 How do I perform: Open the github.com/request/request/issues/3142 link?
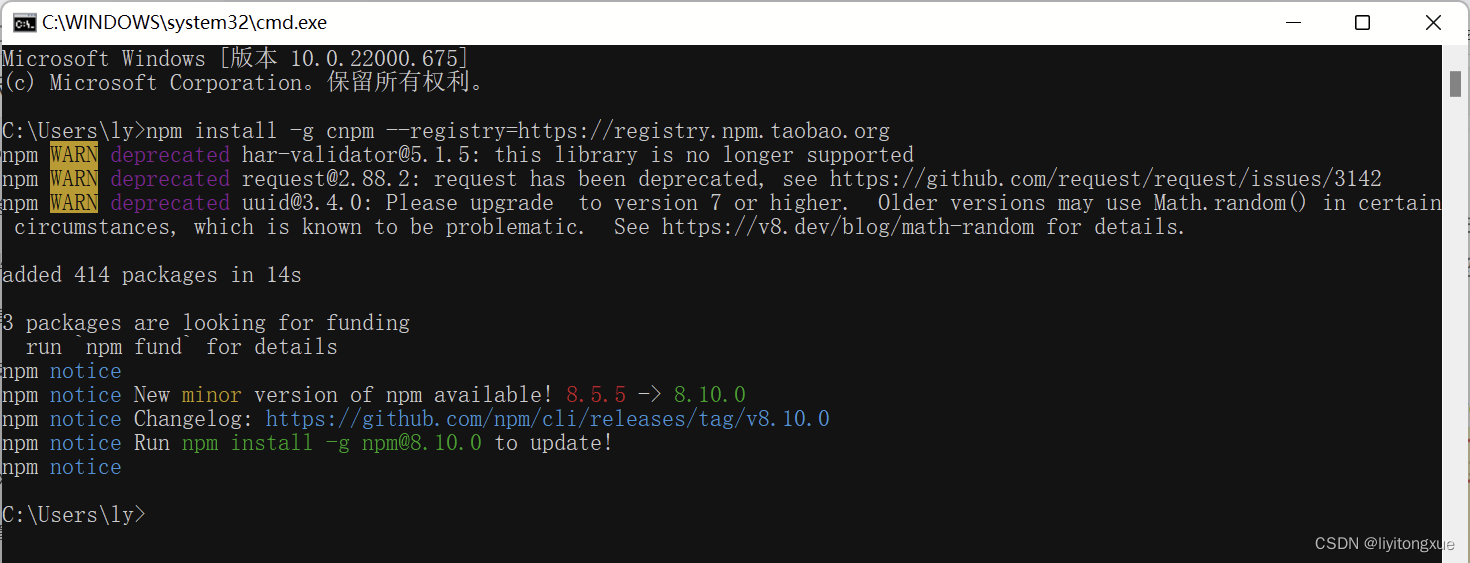[x=1106, y=179]
